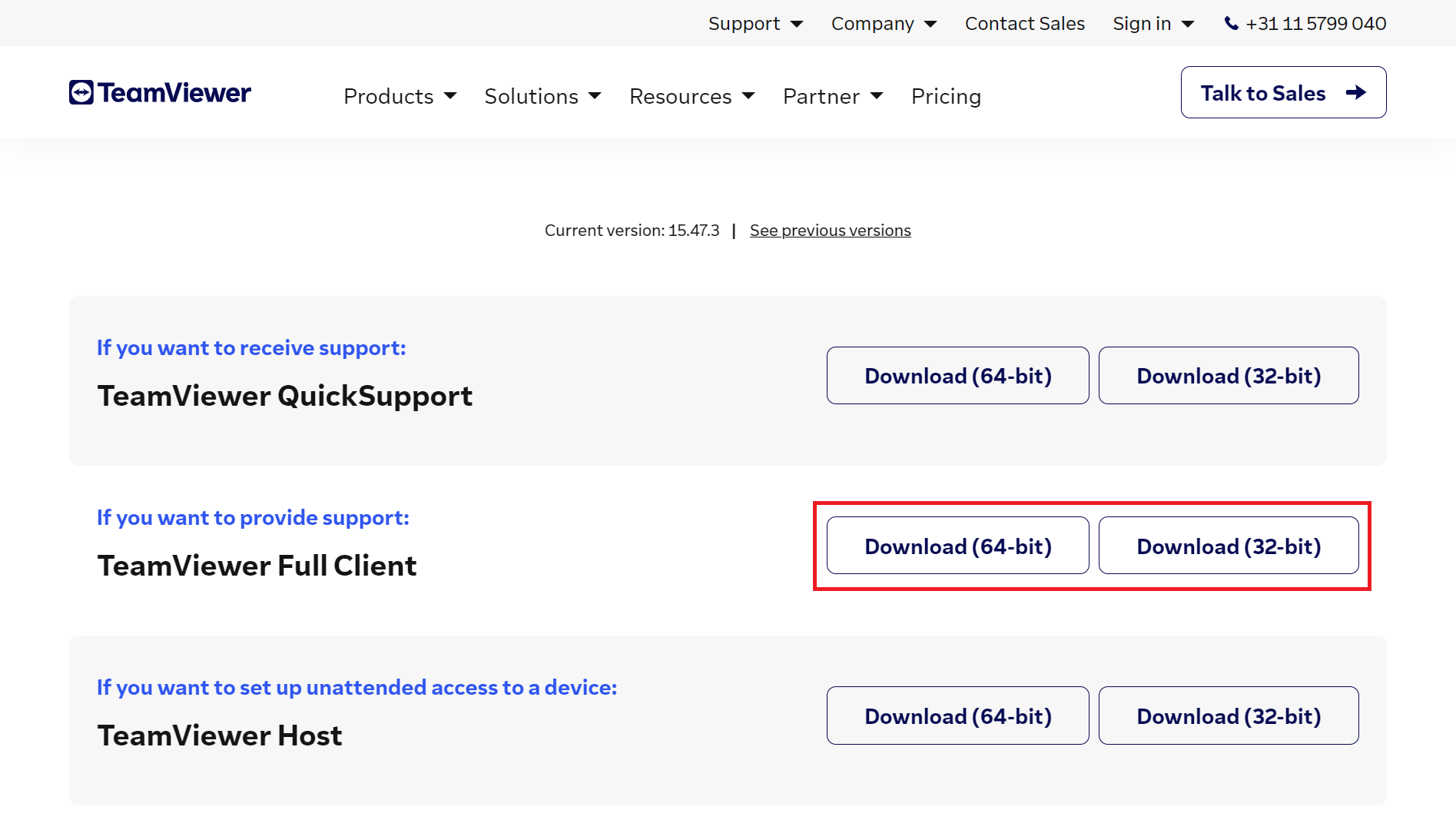Open the Support menu

[x=756, y=24]
